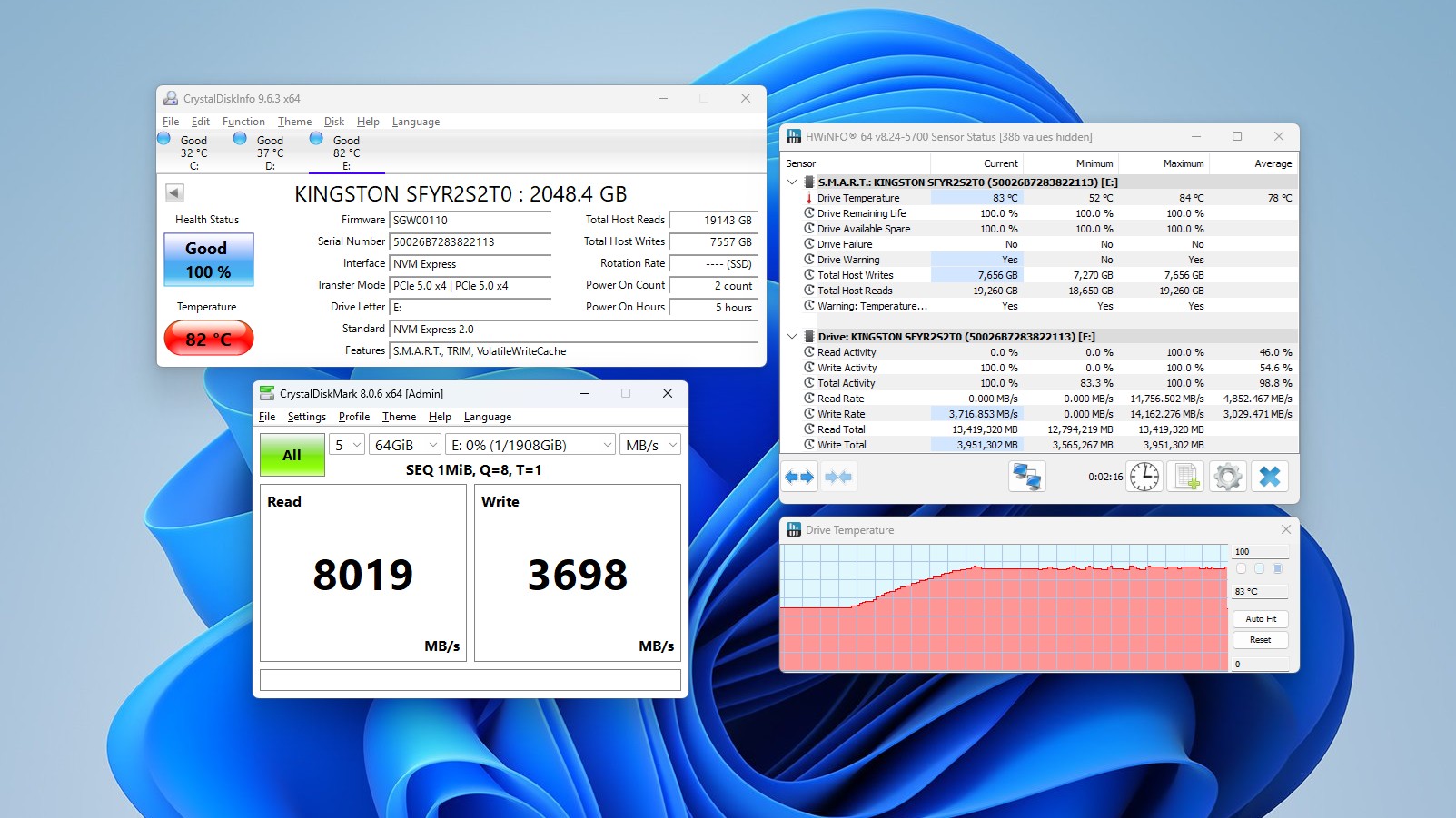Click the Power On Hours value 5 hours
Screen dimensions: 1456x818
713,307
